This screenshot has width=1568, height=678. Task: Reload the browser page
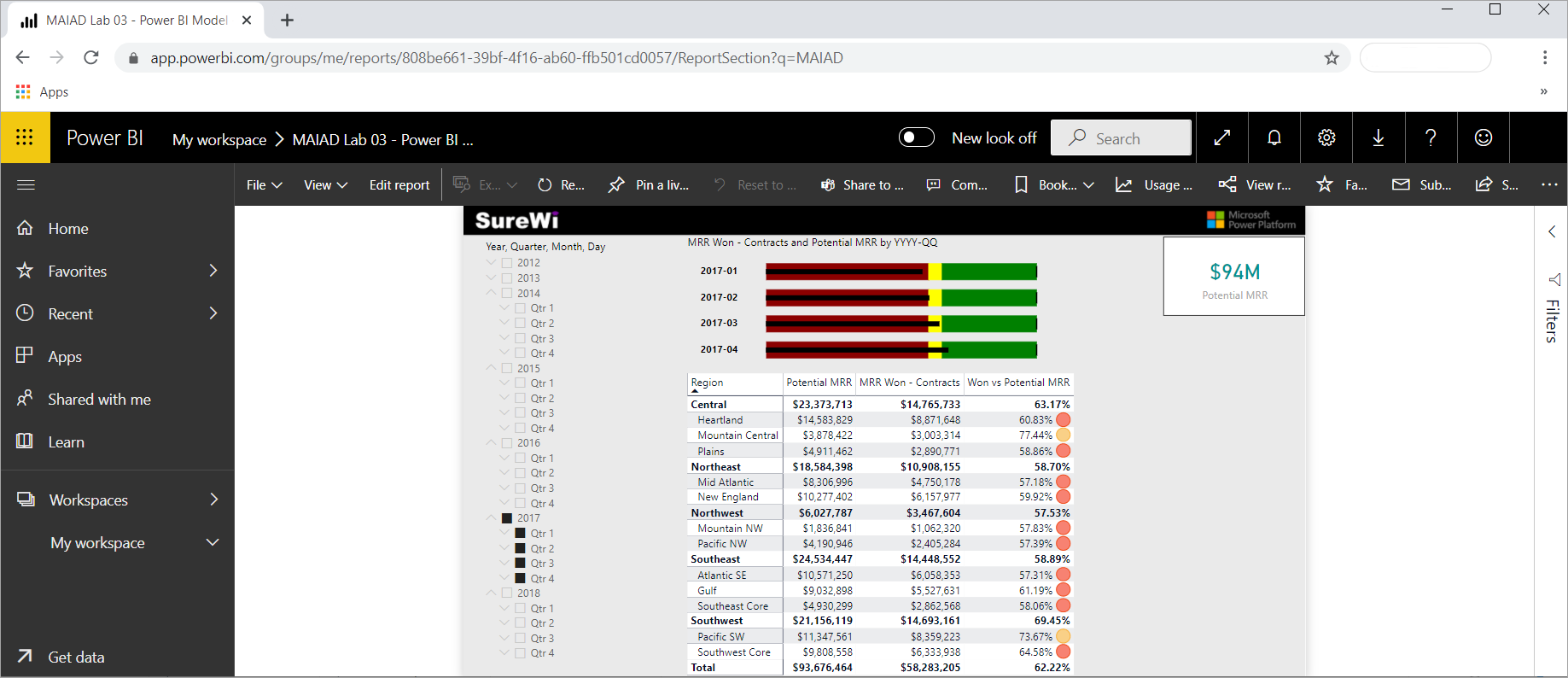(91, 57)
